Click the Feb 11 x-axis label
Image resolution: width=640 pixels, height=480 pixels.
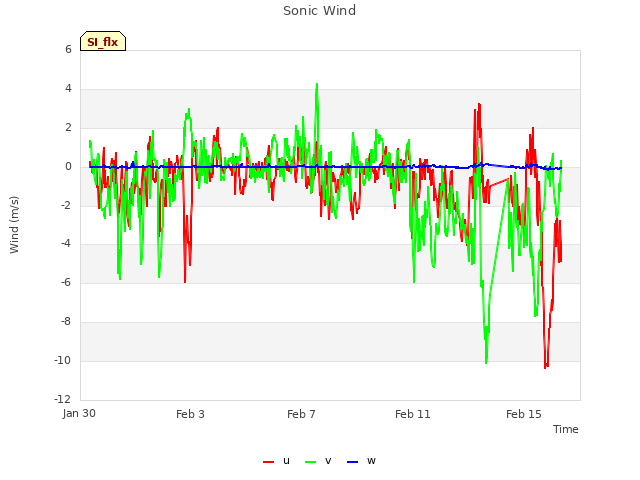[413, 414]
